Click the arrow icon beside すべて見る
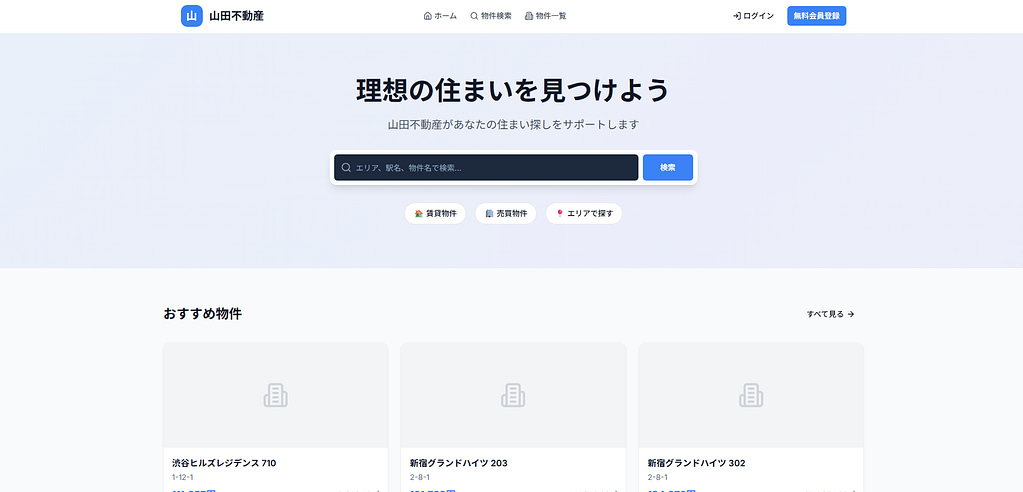Screen dimensions: 1023x492 851,314
